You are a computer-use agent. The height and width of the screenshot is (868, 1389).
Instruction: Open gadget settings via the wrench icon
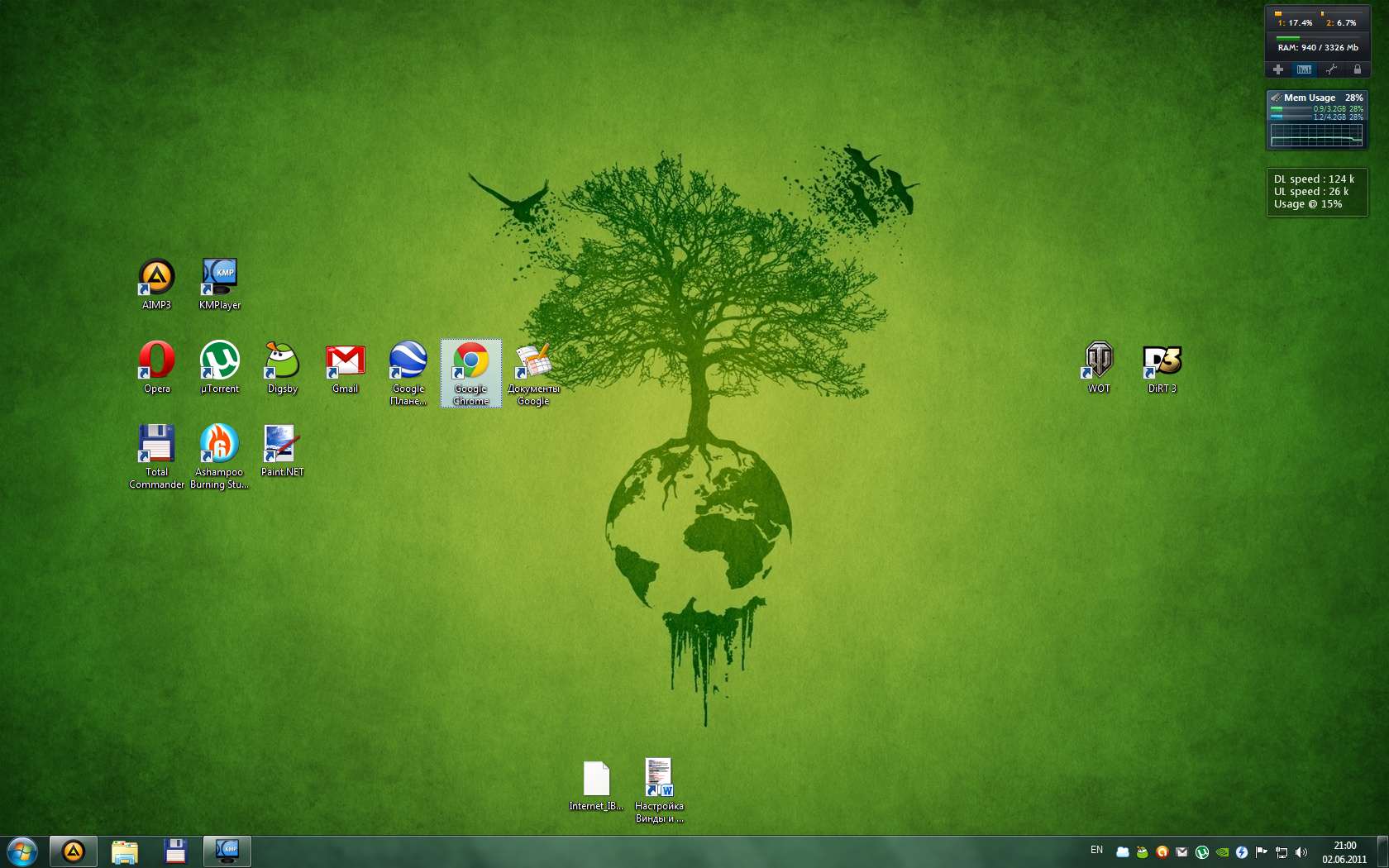tap(1331, 69)
